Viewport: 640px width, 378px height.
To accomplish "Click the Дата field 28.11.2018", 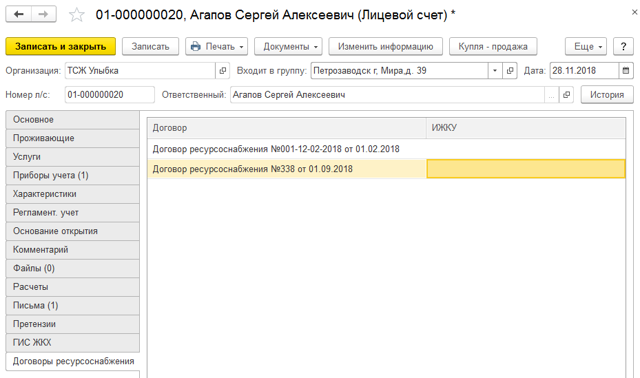I will point(584,71).
